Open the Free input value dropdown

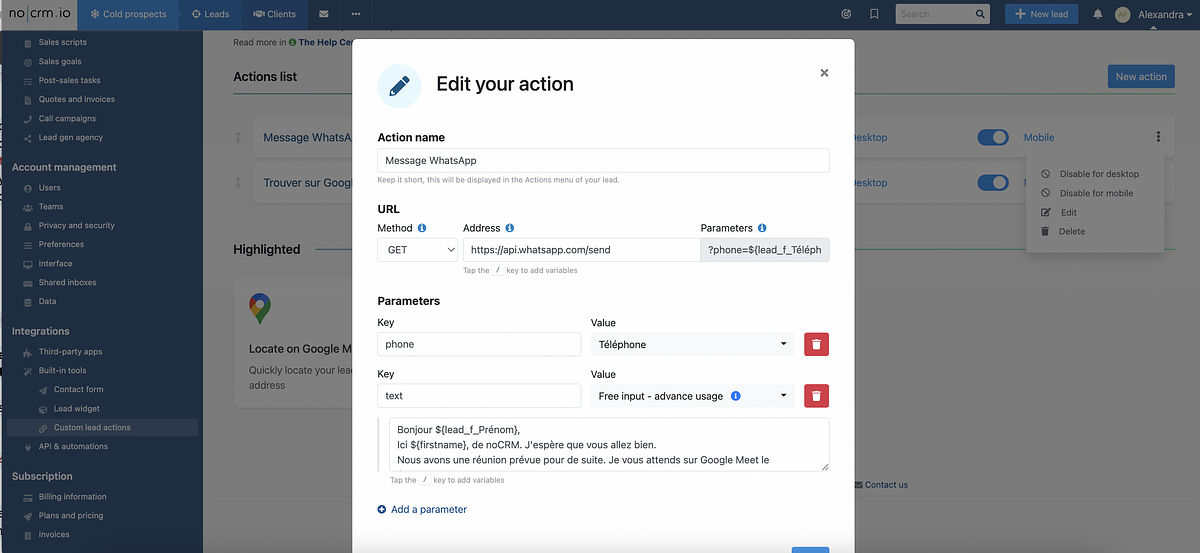(692, 396)
